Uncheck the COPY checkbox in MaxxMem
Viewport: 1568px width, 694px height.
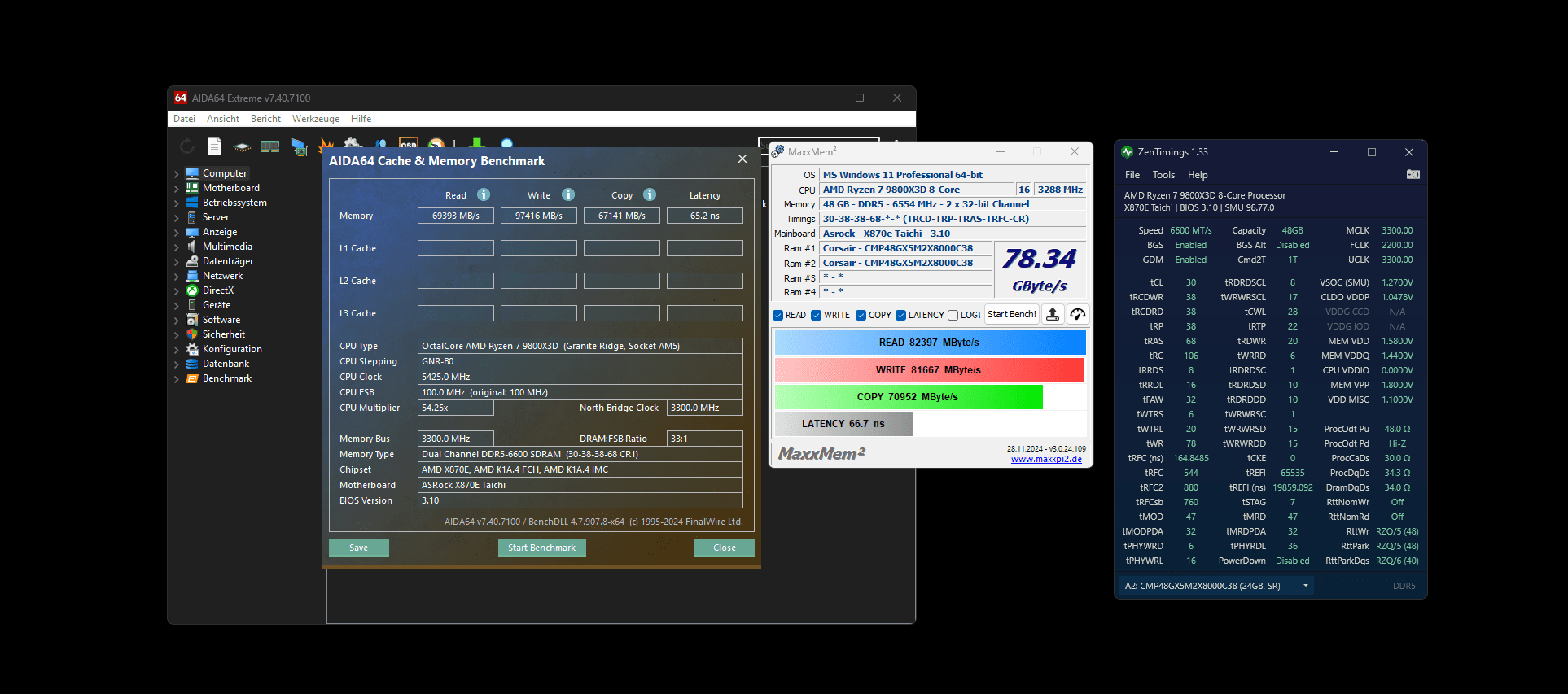click(x=861, y=315)
